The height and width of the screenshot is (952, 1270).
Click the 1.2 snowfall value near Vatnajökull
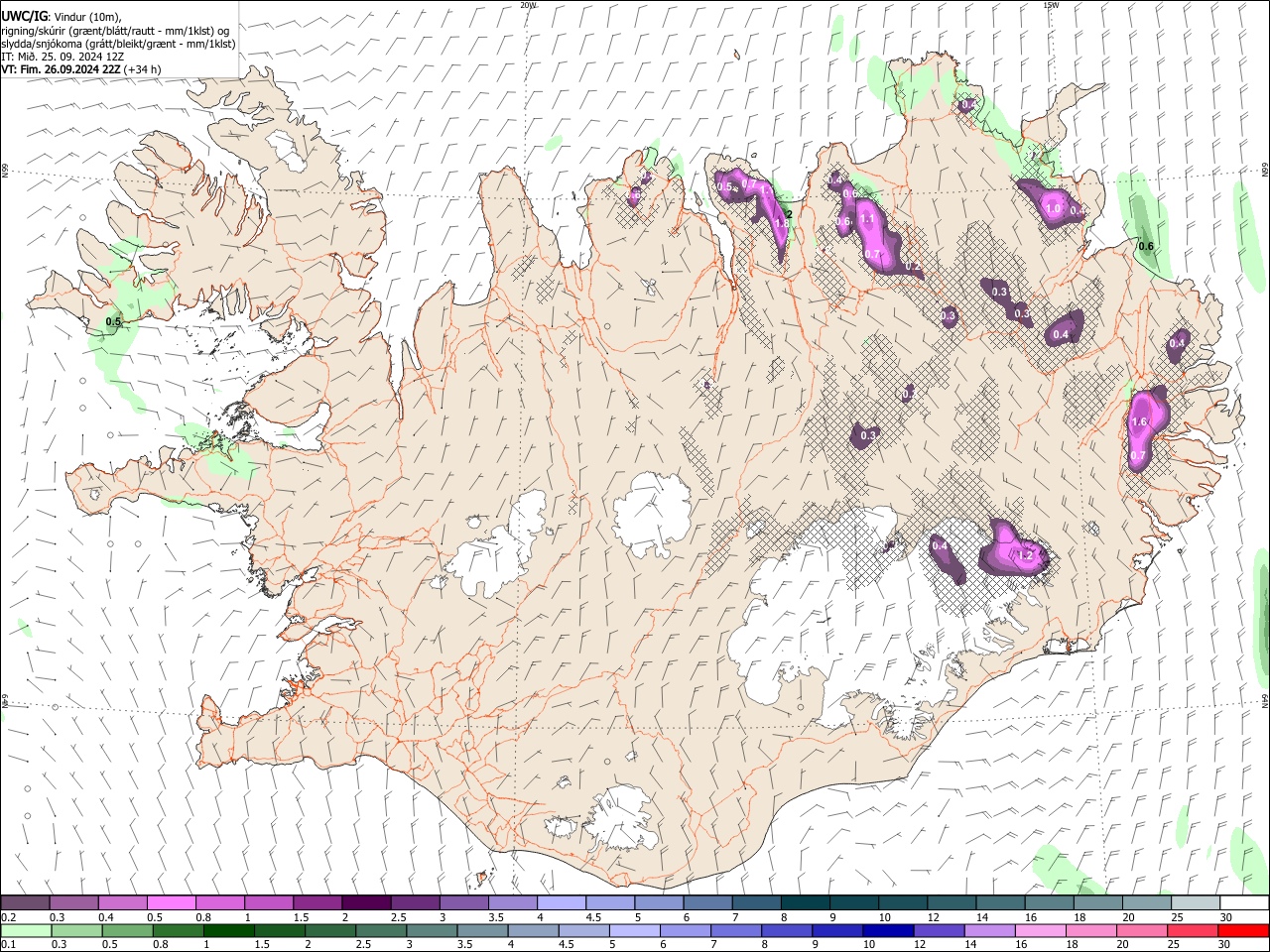[1026, 556]
